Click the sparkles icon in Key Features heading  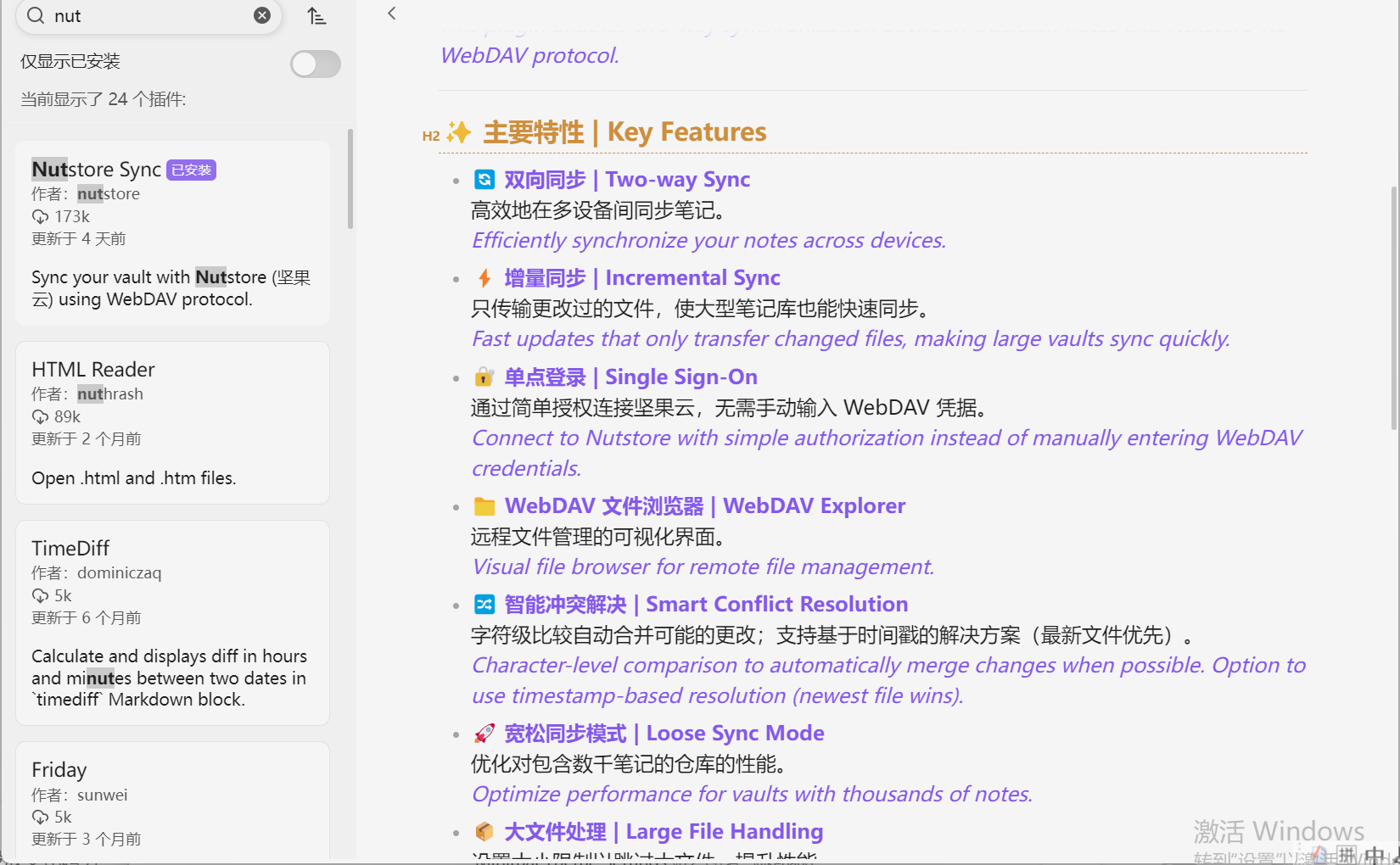[459, 132]
